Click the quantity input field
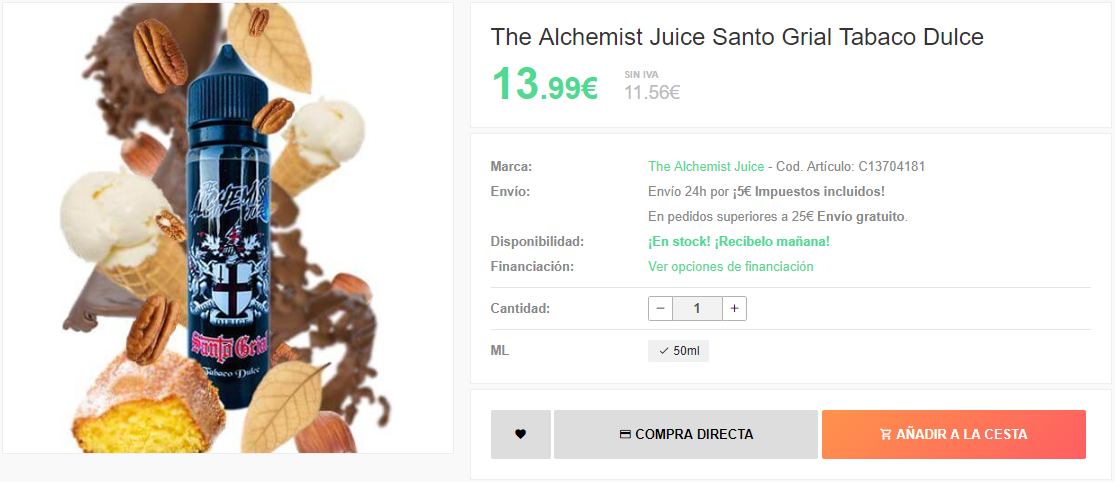1115x482 pixels. pyautogui.click(x=698, y=309)
